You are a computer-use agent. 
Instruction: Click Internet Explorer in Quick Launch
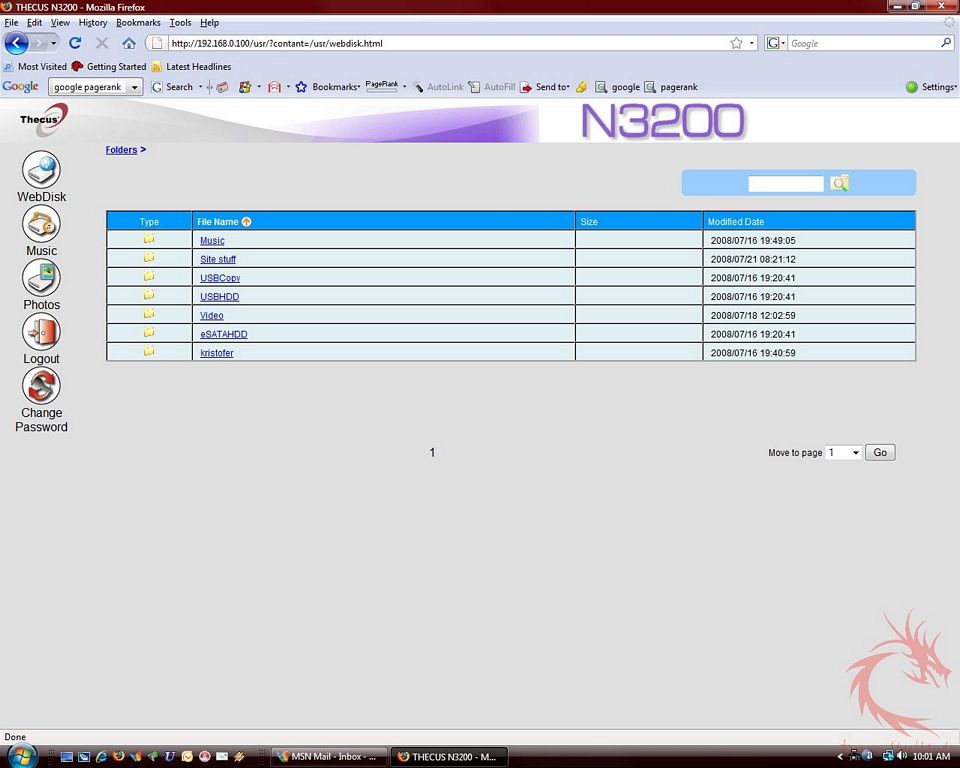[x=101, y=756]
